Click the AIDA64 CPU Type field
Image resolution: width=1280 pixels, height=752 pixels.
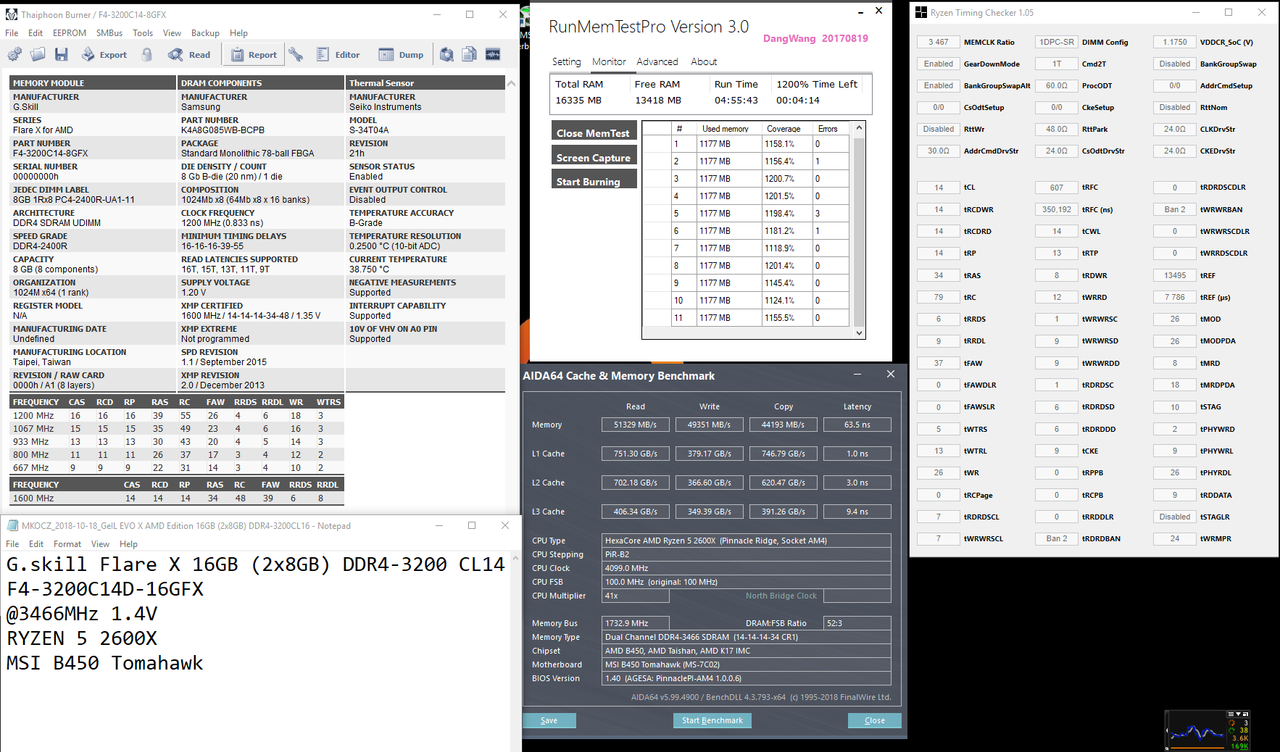(746, 541)
